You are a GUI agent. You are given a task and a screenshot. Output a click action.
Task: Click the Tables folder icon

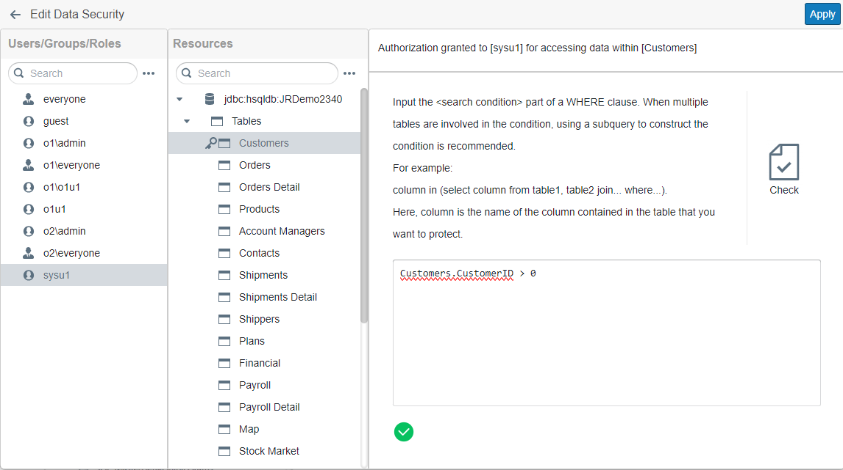[217, 121]
